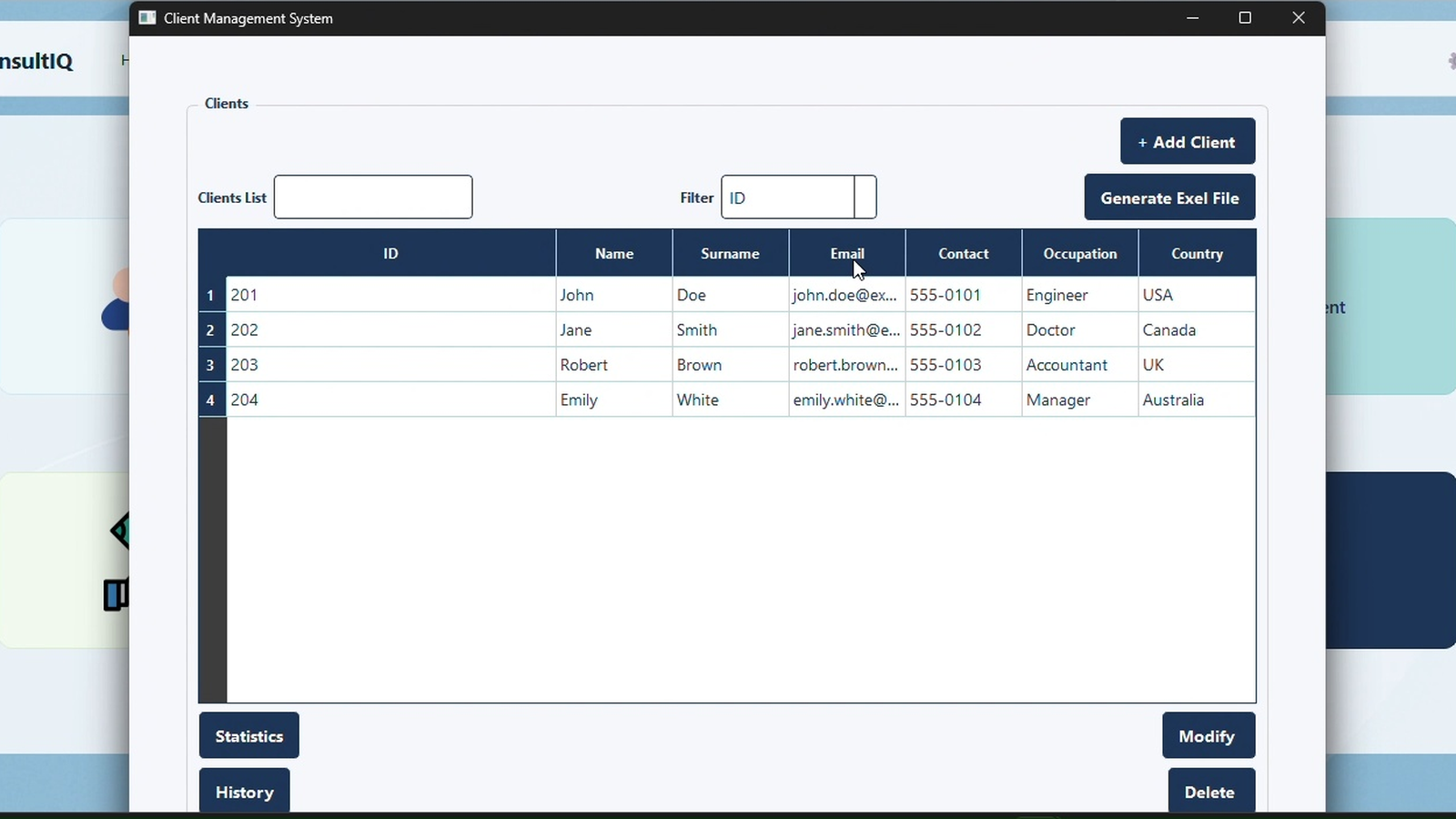Click the country cell Canada
This screenshot has width=1456, height=819.
click(x=1197, y=329)
